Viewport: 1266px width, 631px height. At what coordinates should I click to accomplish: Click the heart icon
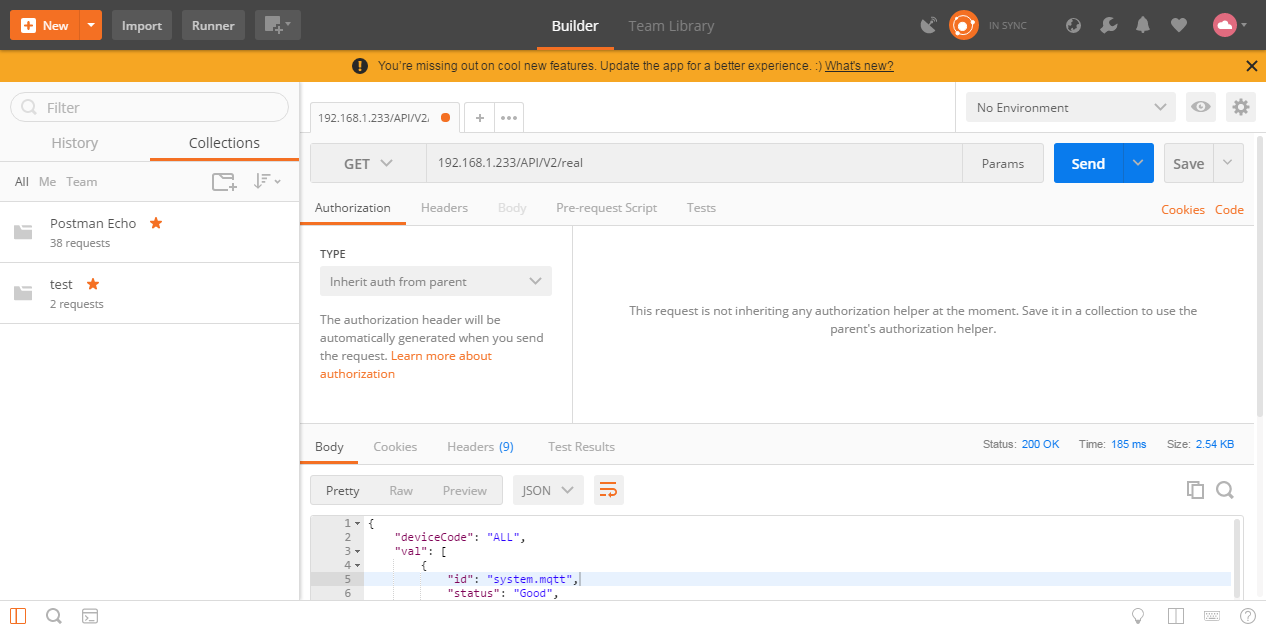(1178, 25)
